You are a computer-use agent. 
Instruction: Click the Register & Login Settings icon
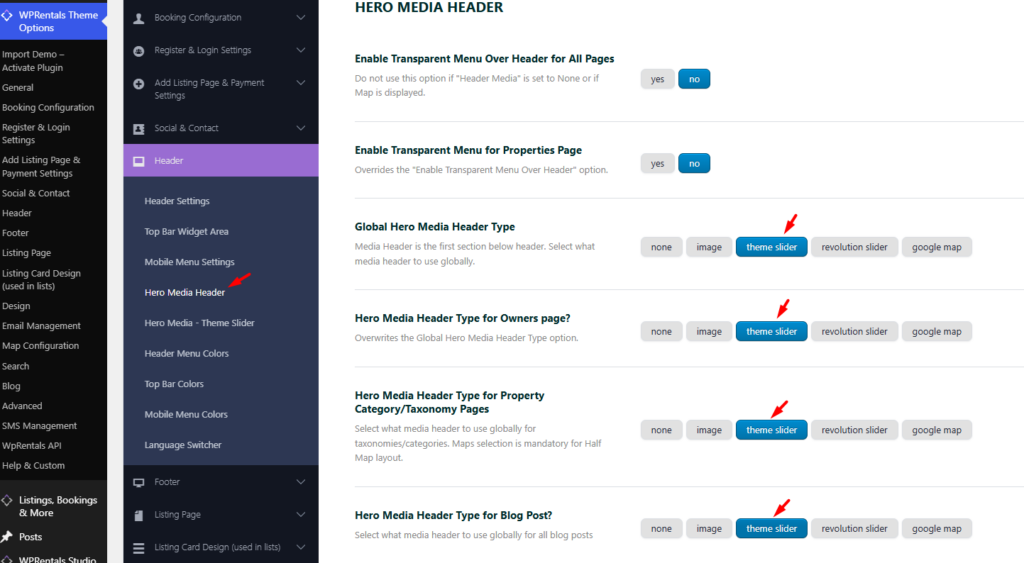click(138, 51)
